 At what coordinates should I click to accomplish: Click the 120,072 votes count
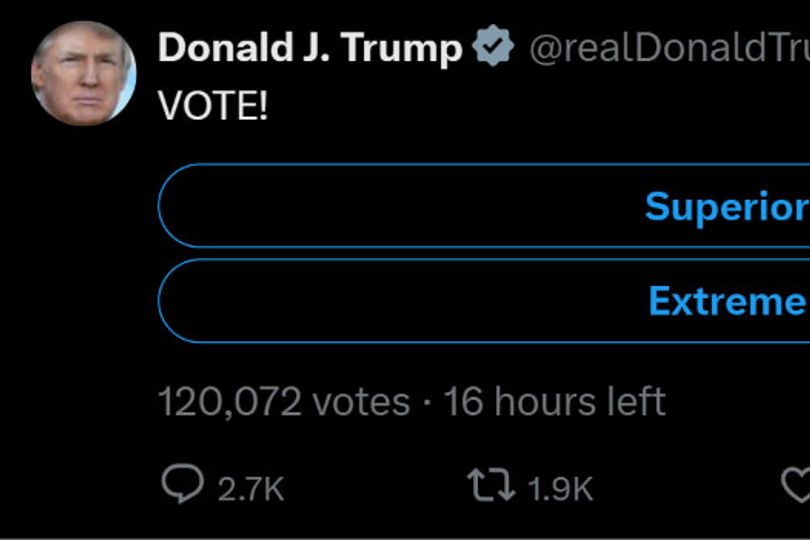284,402
